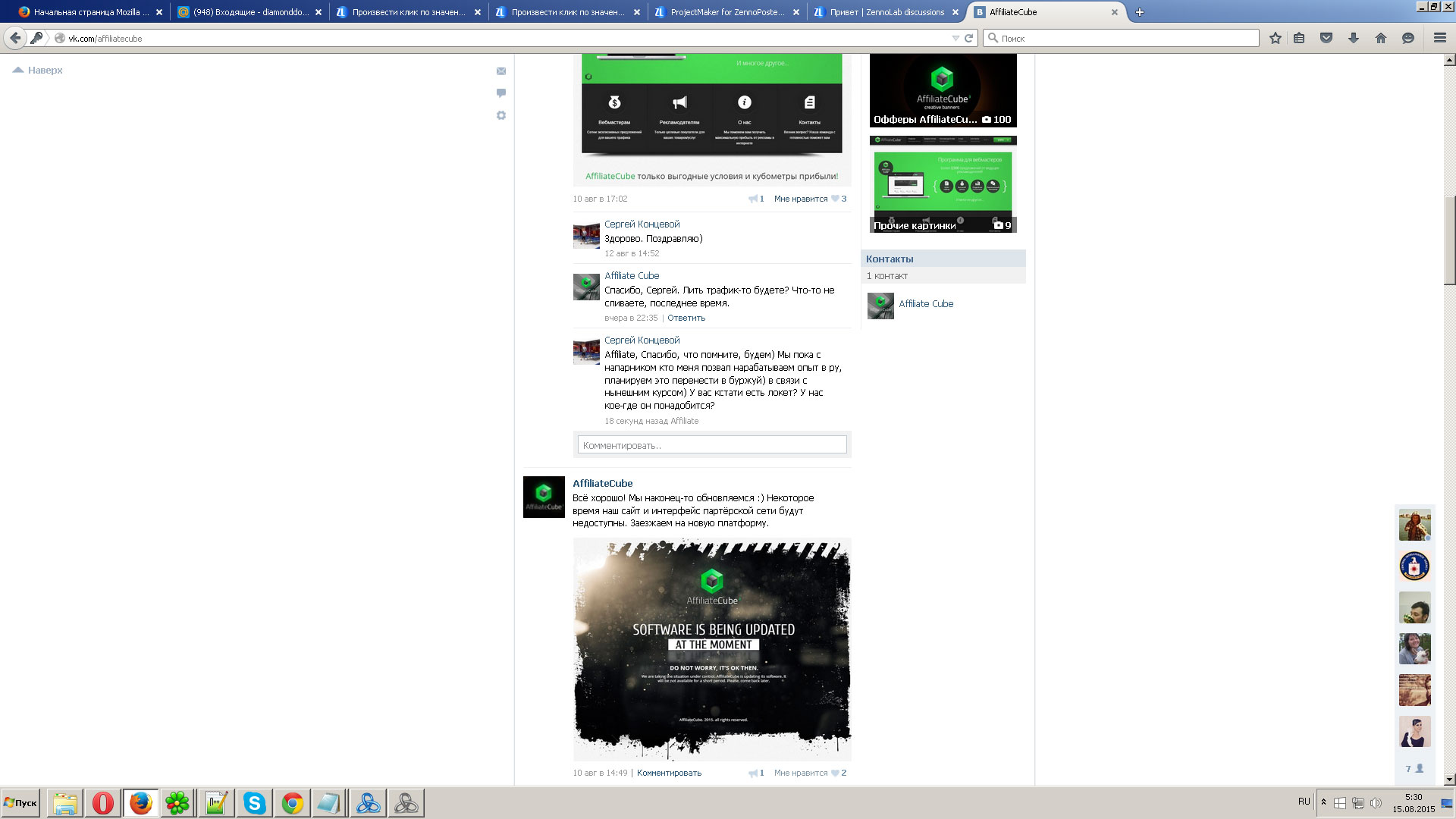Open the Офферы AffiliateCube album thumbnail
The height and width of the screenshot is (819, 1456).
(x=943, y=90)
